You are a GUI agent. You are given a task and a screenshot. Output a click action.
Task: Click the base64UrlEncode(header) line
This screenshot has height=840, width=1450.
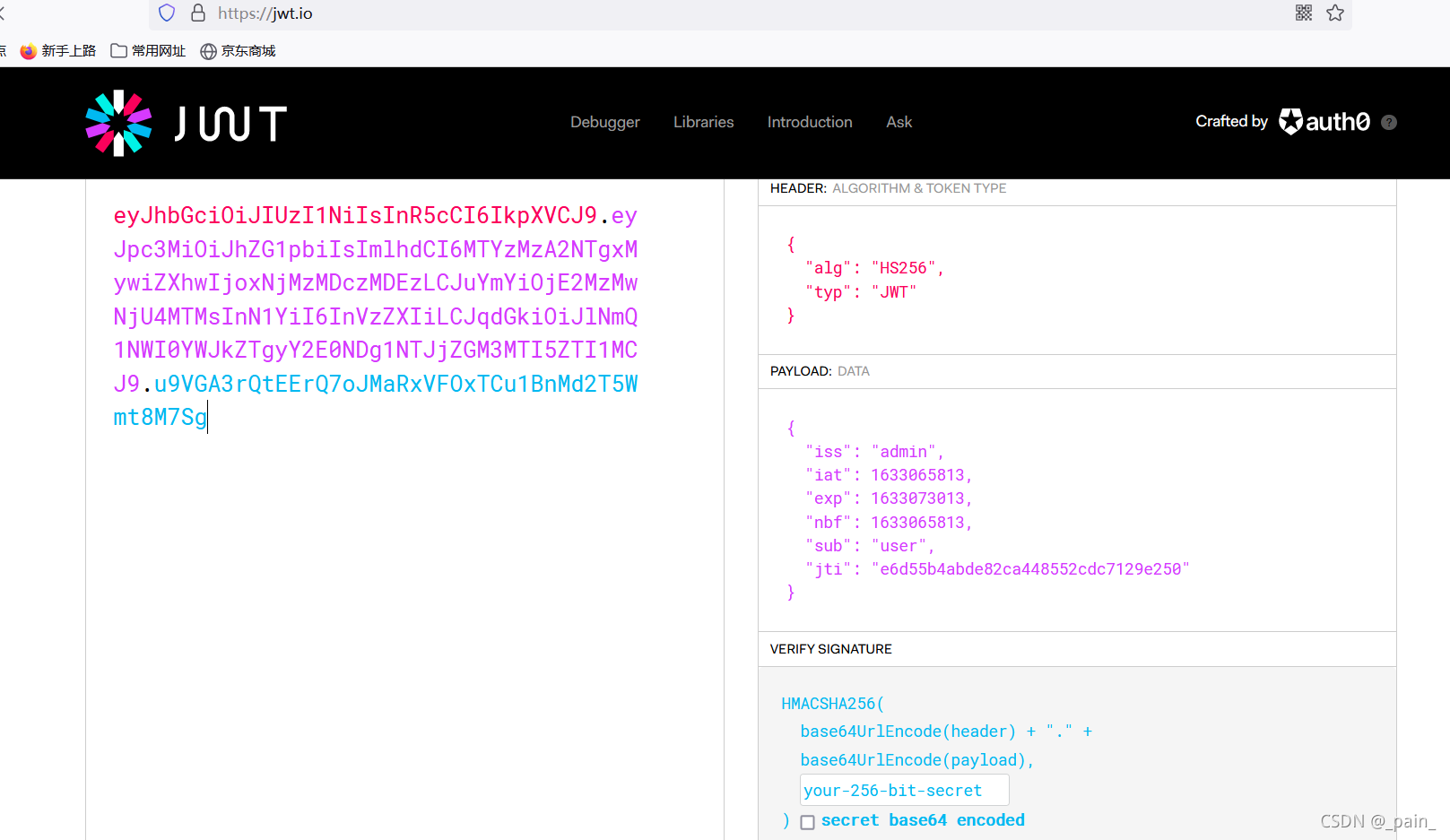(946, 732)
